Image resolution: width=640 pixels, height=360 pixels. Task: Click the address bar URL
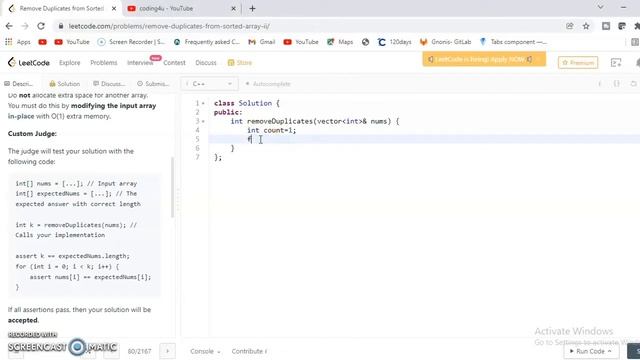point(169,26)
